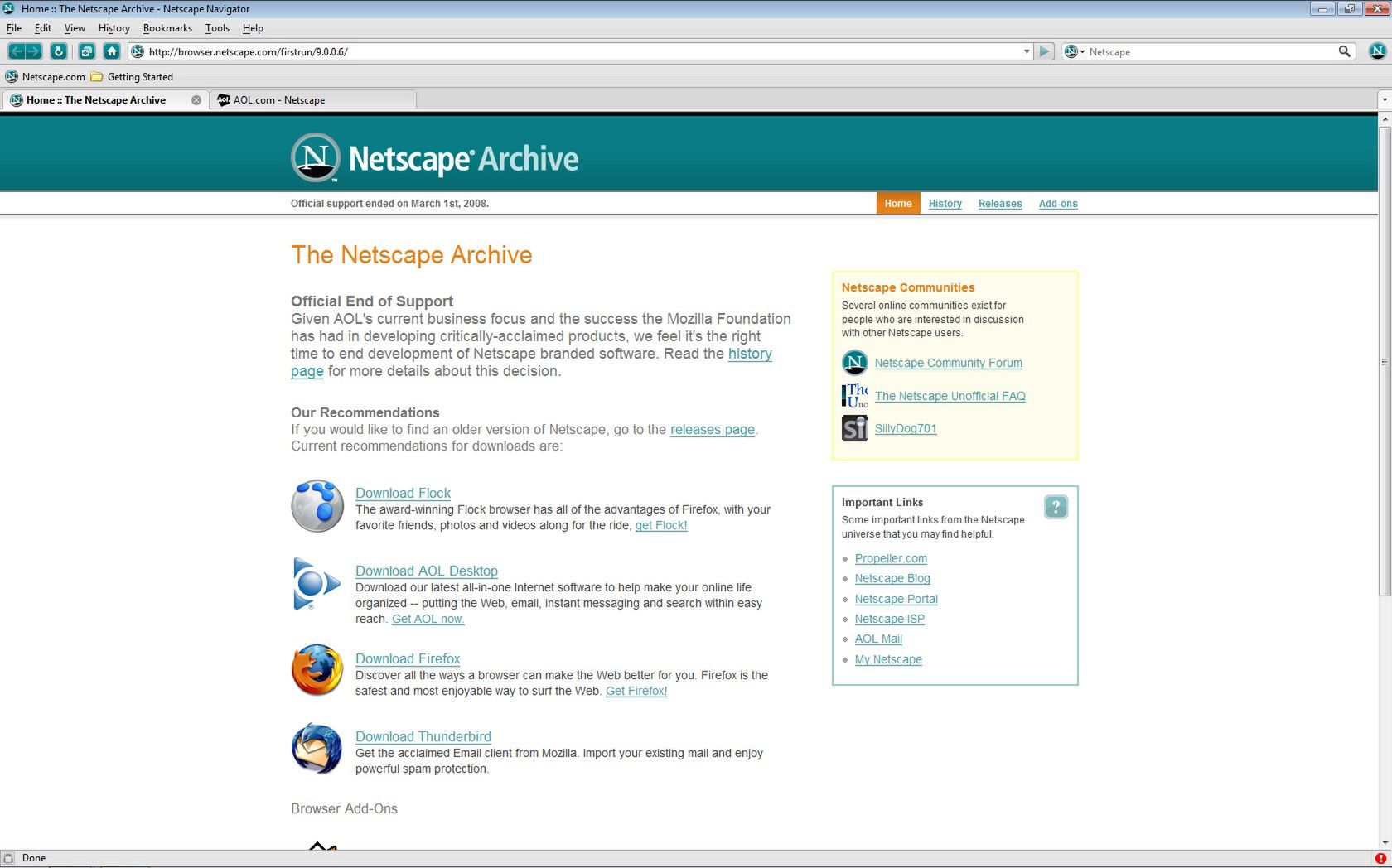
Task: Open the AOL Mail link
Action: click(878, 639)
